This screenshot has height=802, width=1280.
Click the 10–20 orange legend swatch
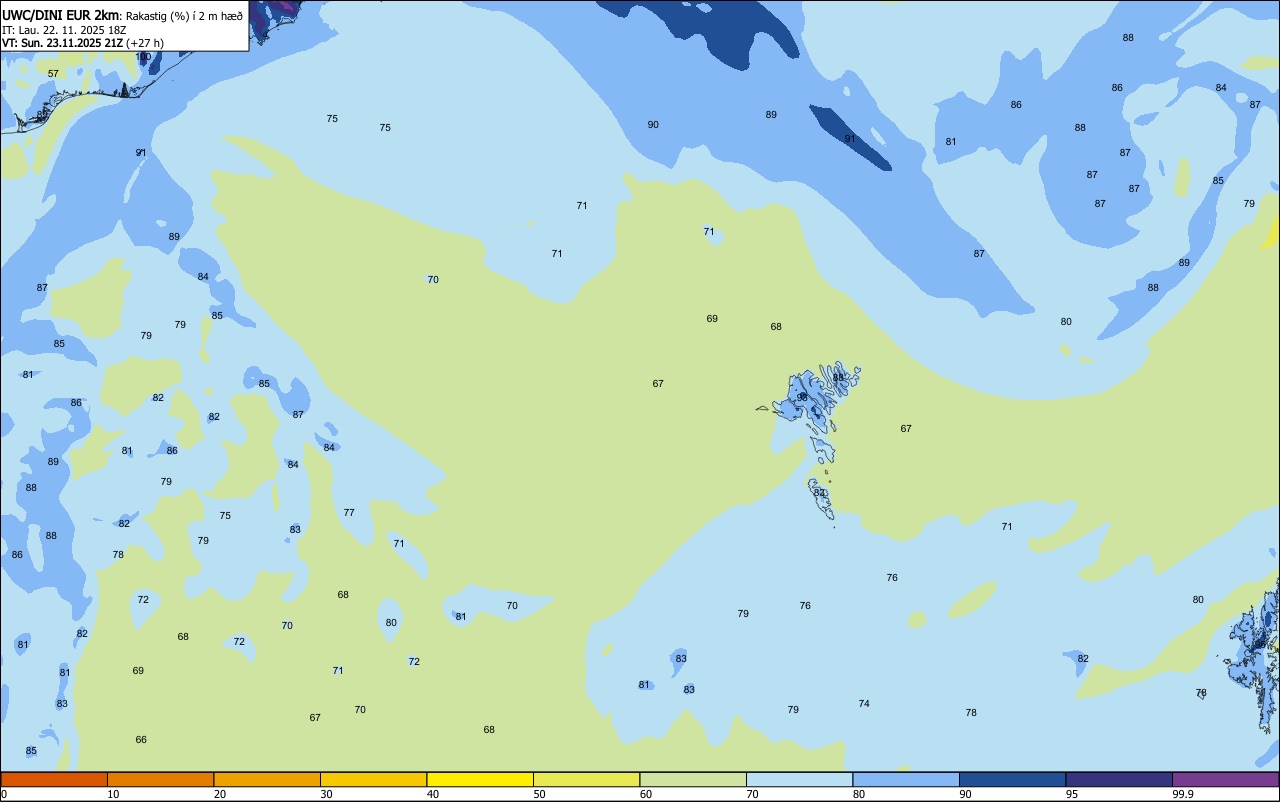[x=160, y=779]
